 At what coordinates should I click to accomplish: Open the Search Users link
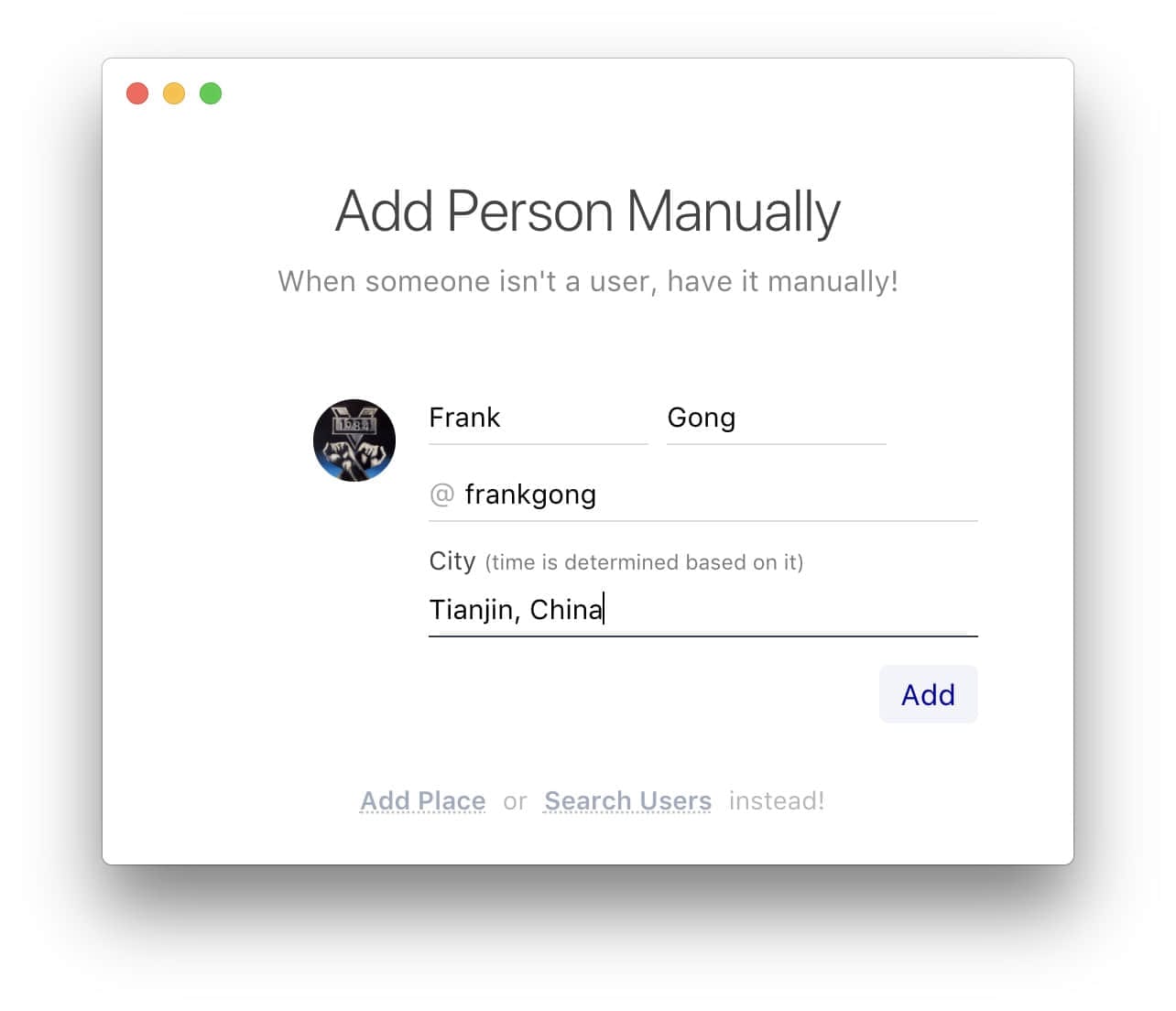click(x=627, y=801)
